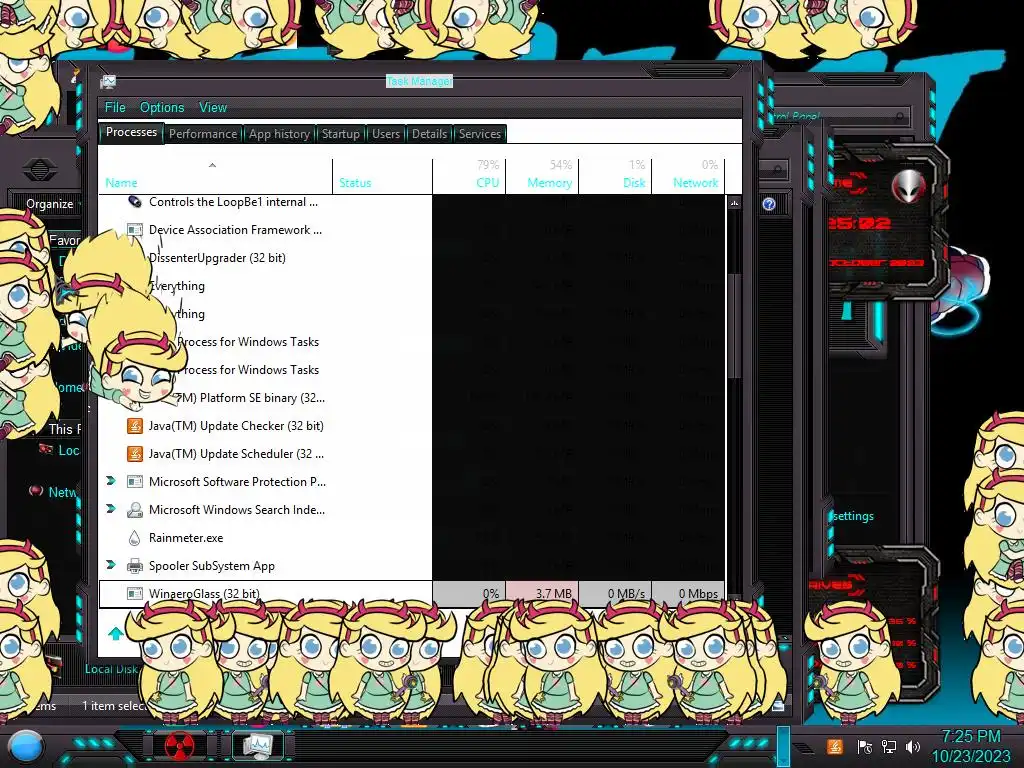Click the 0 MB/s disk cell
Image resolution: width=1024 pixels, height=768 pixels.
coord(615,592)
